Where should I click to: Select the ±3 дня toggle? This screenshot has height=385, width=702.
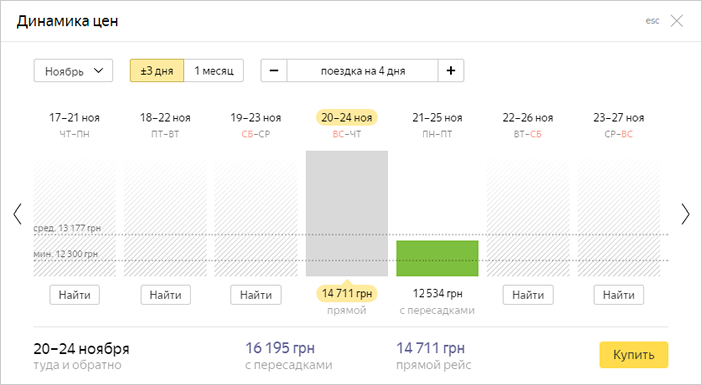(157, 71)
